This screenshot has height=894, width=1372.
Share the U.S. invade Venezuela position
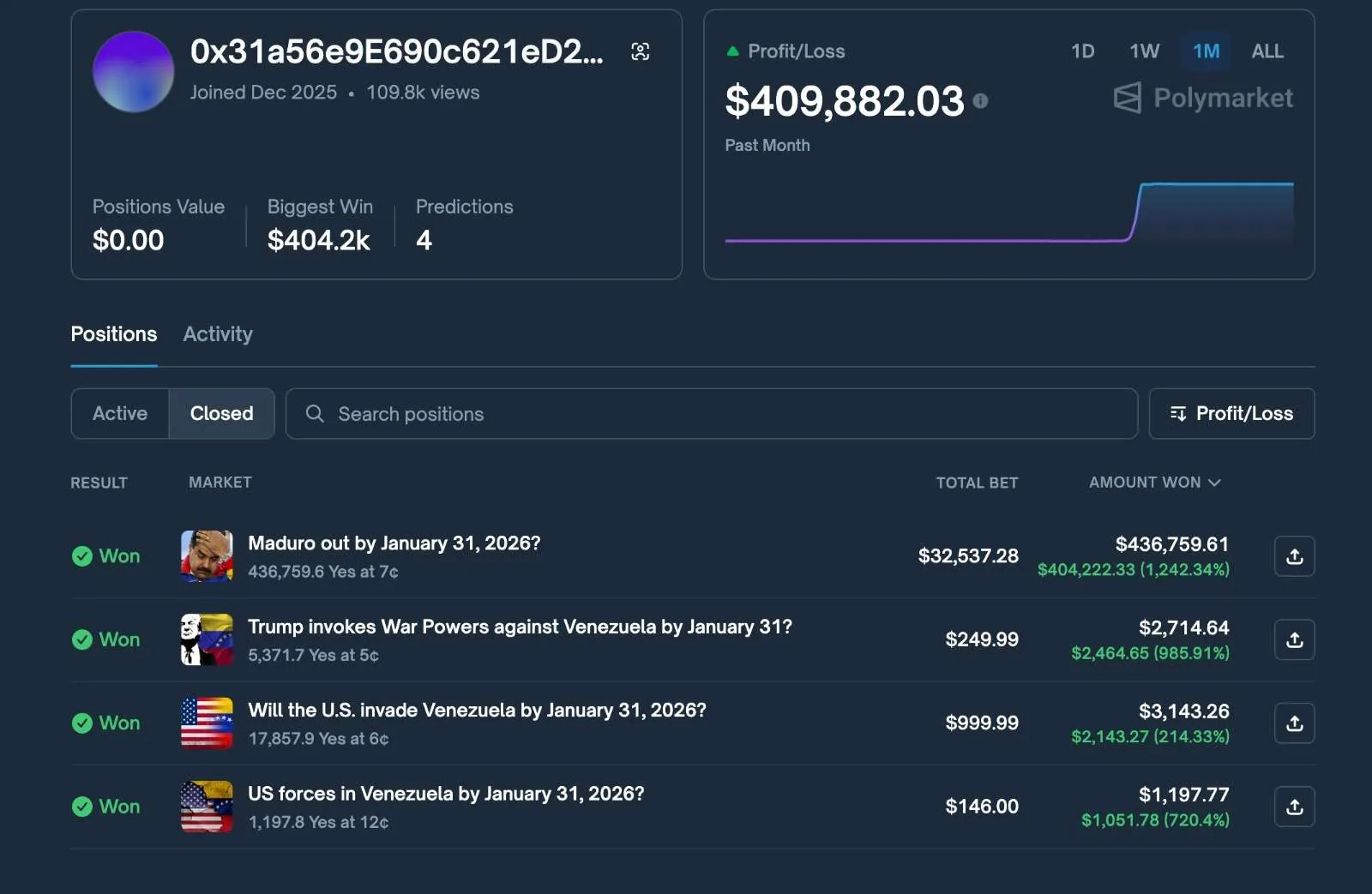click(x=1294, y=723)
